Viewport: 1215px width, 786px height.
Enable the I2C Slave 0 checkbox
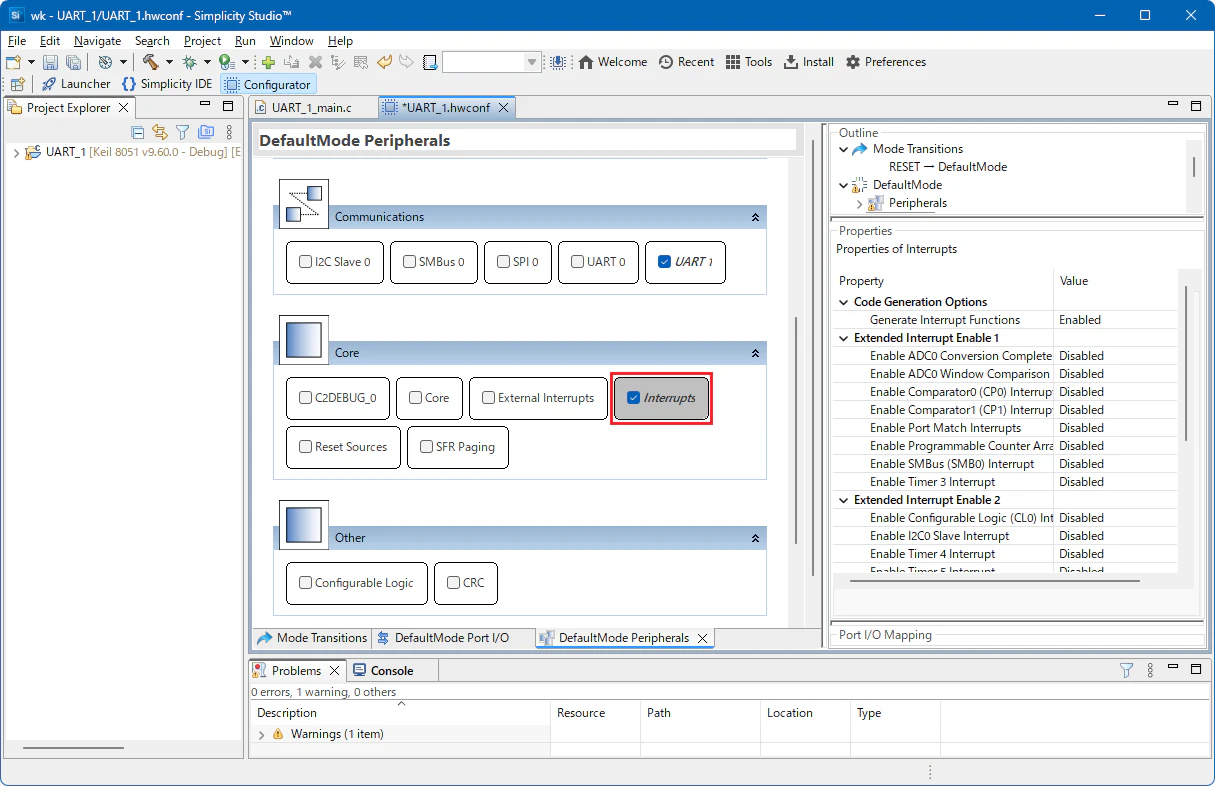[x=305, y=262]
